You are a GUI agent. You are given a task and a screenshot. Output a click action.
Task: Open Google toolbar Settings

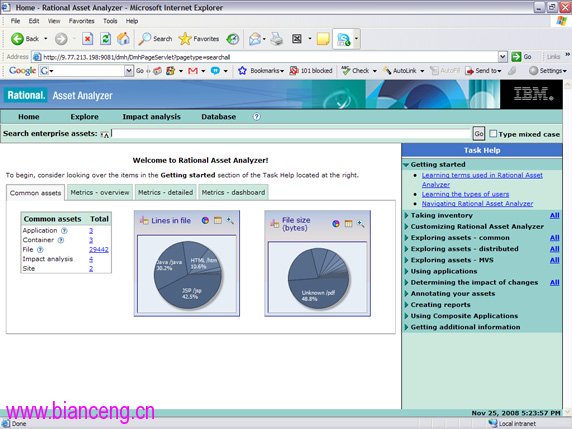tap(547, 71)
